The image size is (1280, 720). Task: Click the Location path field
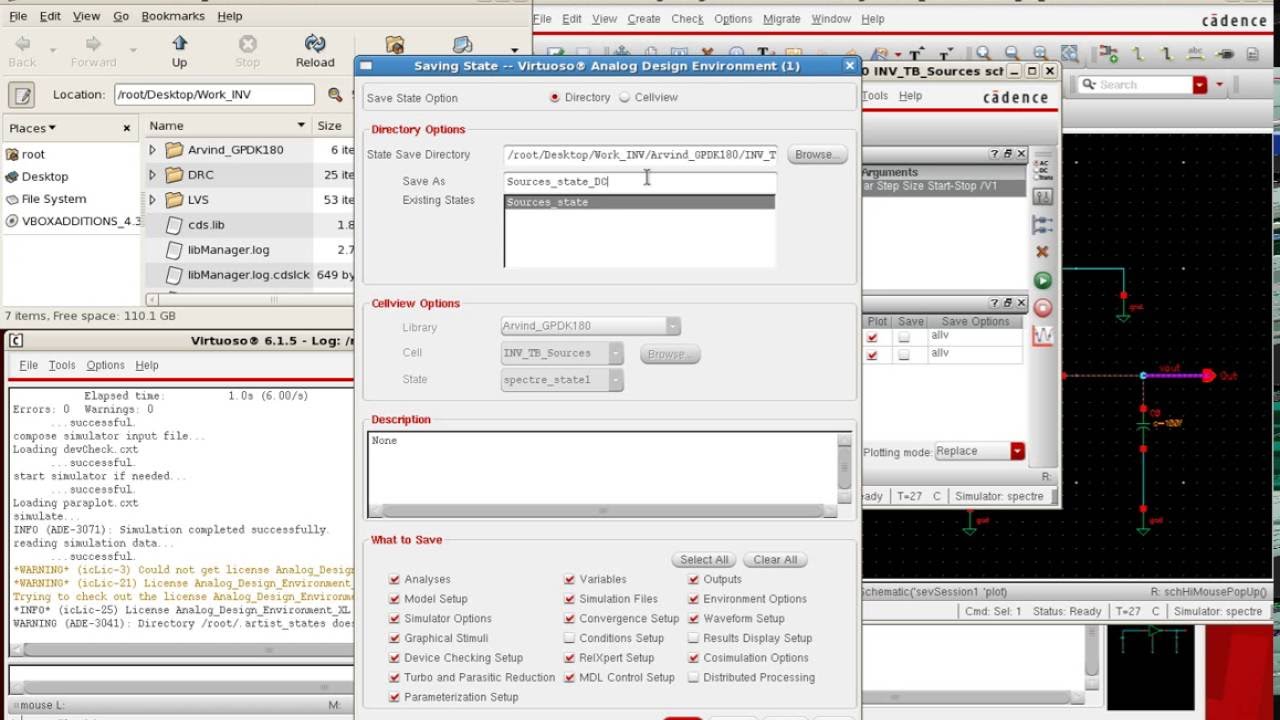(214, 95)
